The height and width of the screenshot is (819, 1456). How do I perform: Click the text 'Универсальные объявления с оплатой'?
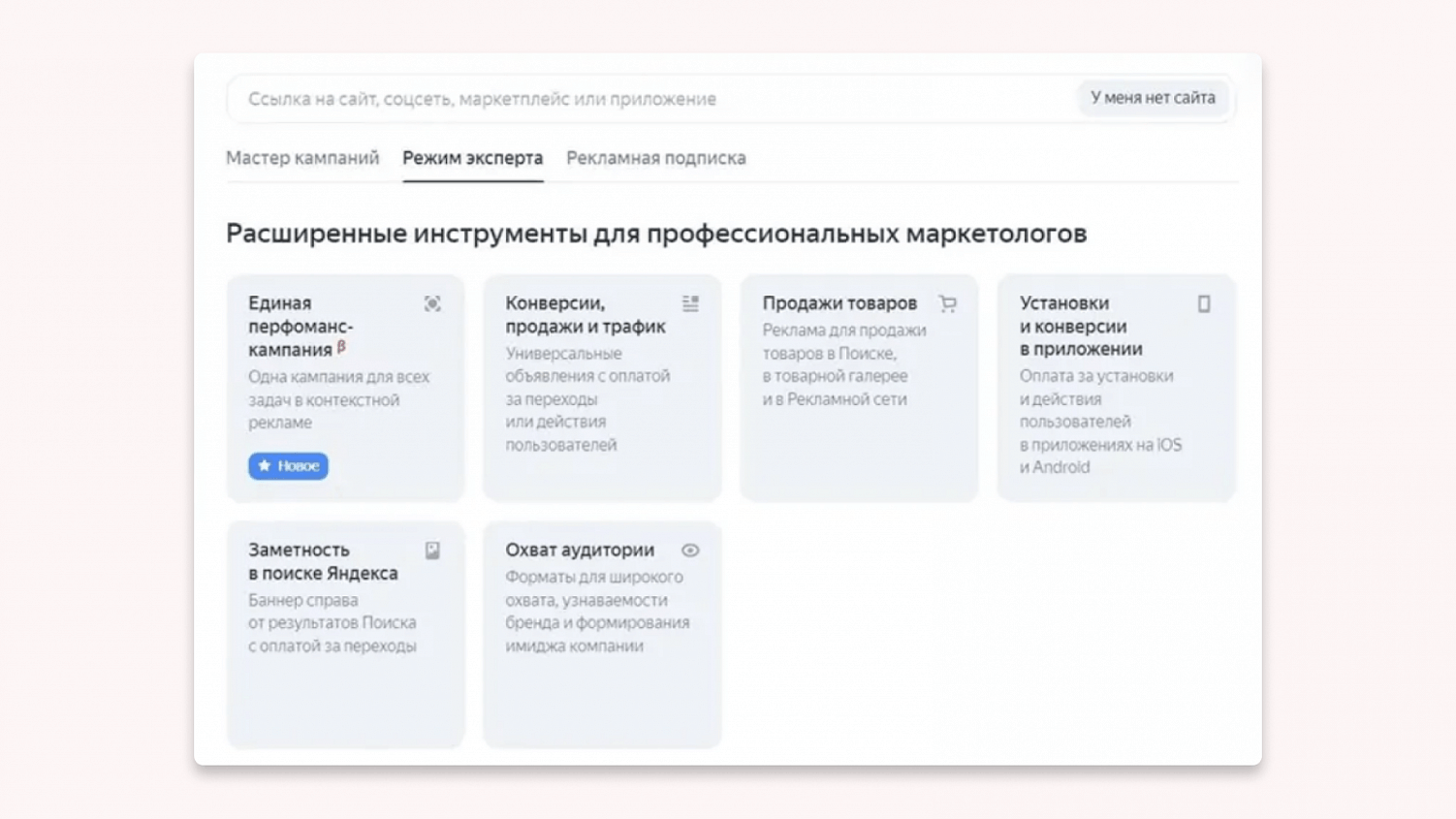point(587,399)
